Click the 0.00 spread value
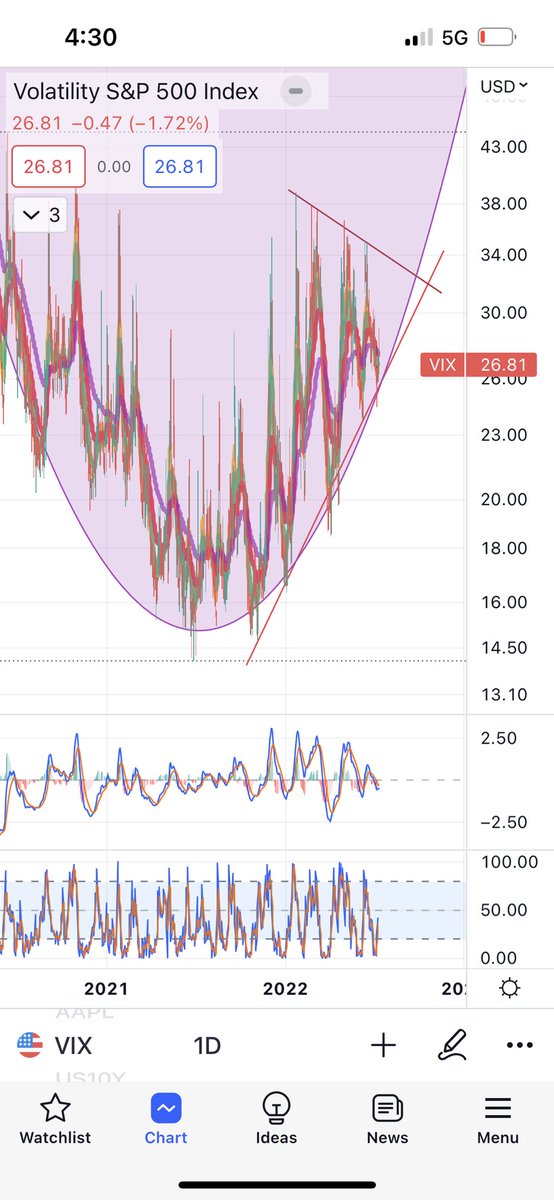Viewport: 554px width, 1200px height. [114, 166]
